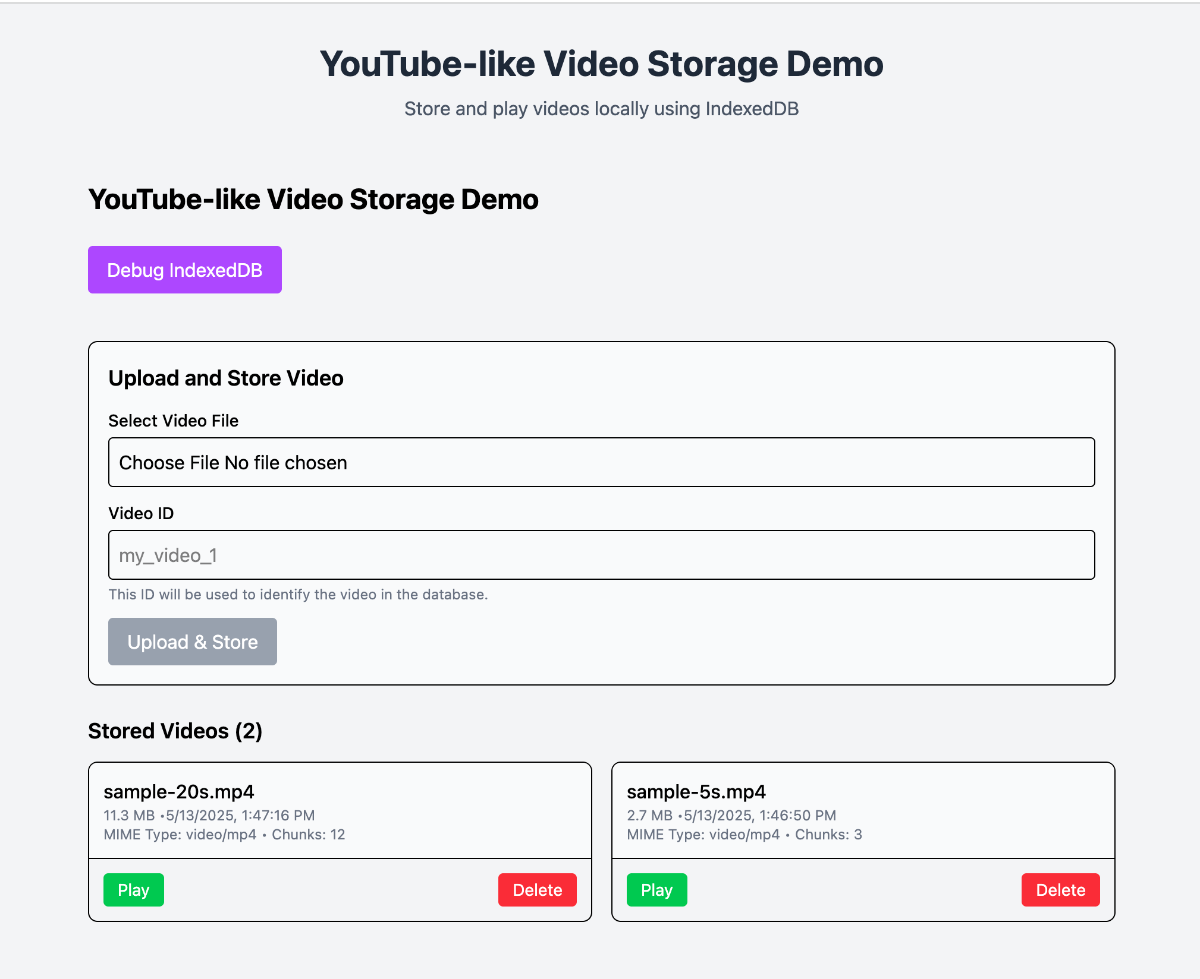Viewport: 1200px width, 979px height.
Task: Click the centered page title at top
Action: point(601,64)
